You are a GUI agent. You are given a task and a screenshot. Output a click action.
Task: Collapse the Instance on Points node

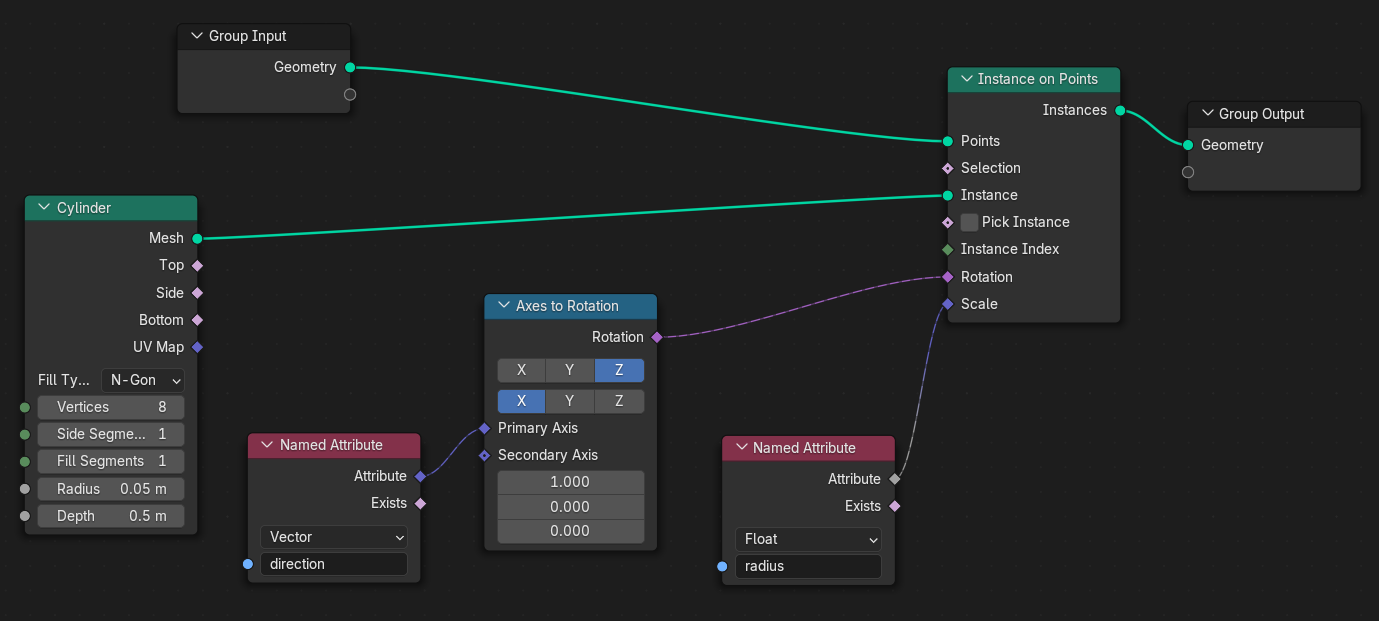(966, 79)
